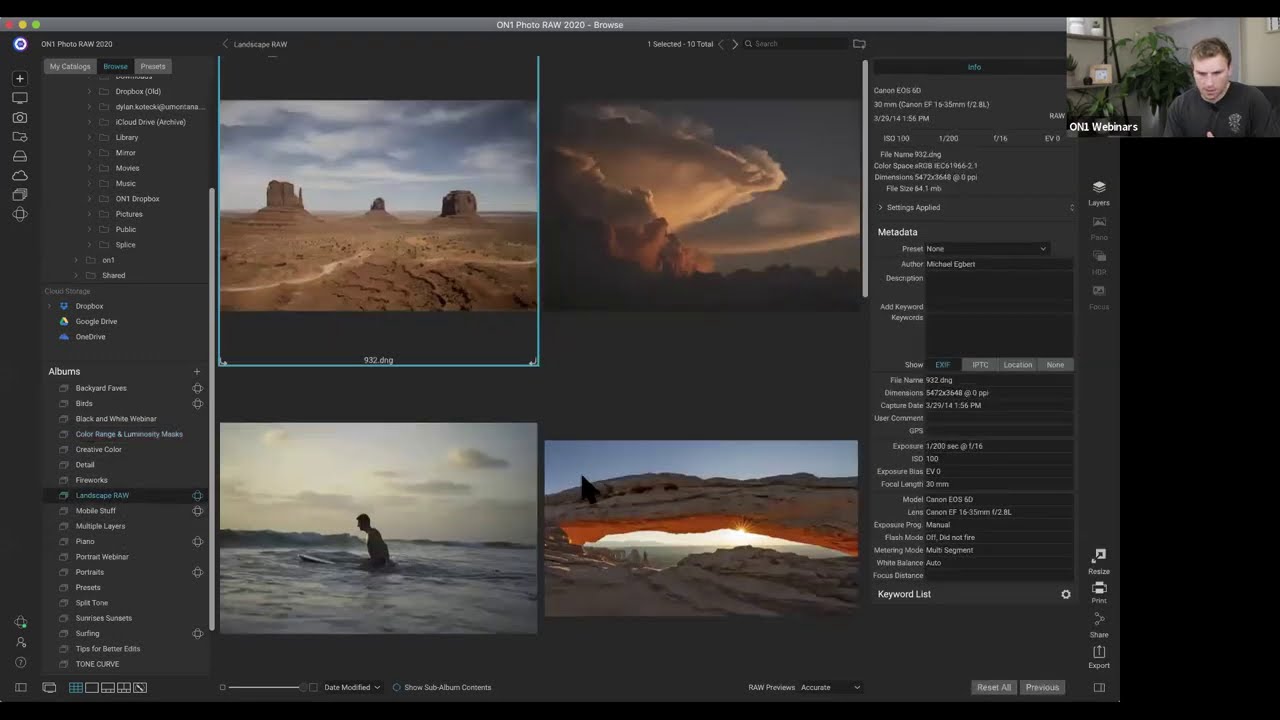1280x720 pixels.
Task: Open the Resize module icon
Action: [x=1099, y=561]
